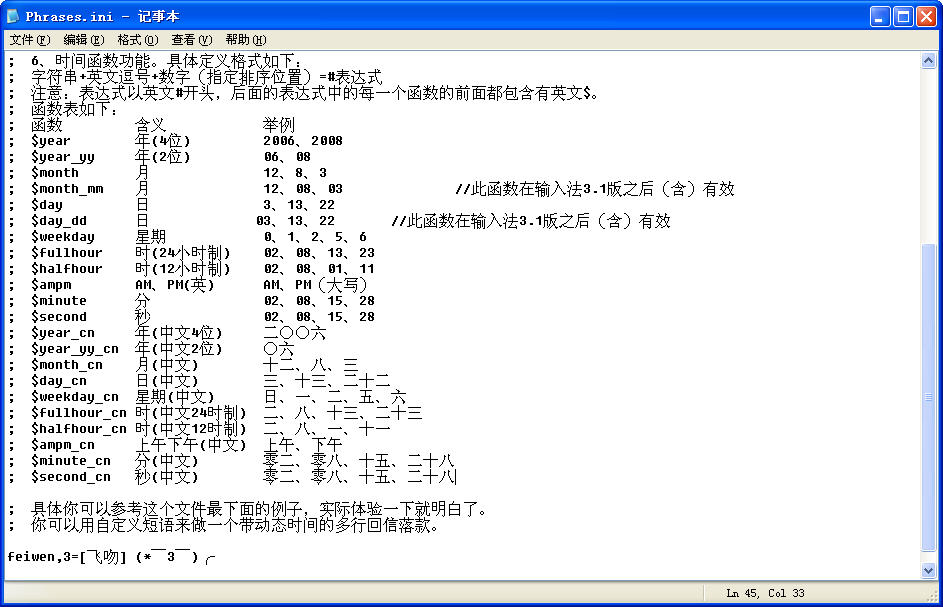Viewport: 943px width, 607px height.
Task: Click the text $year_yy
Action: tap(63, 157)
